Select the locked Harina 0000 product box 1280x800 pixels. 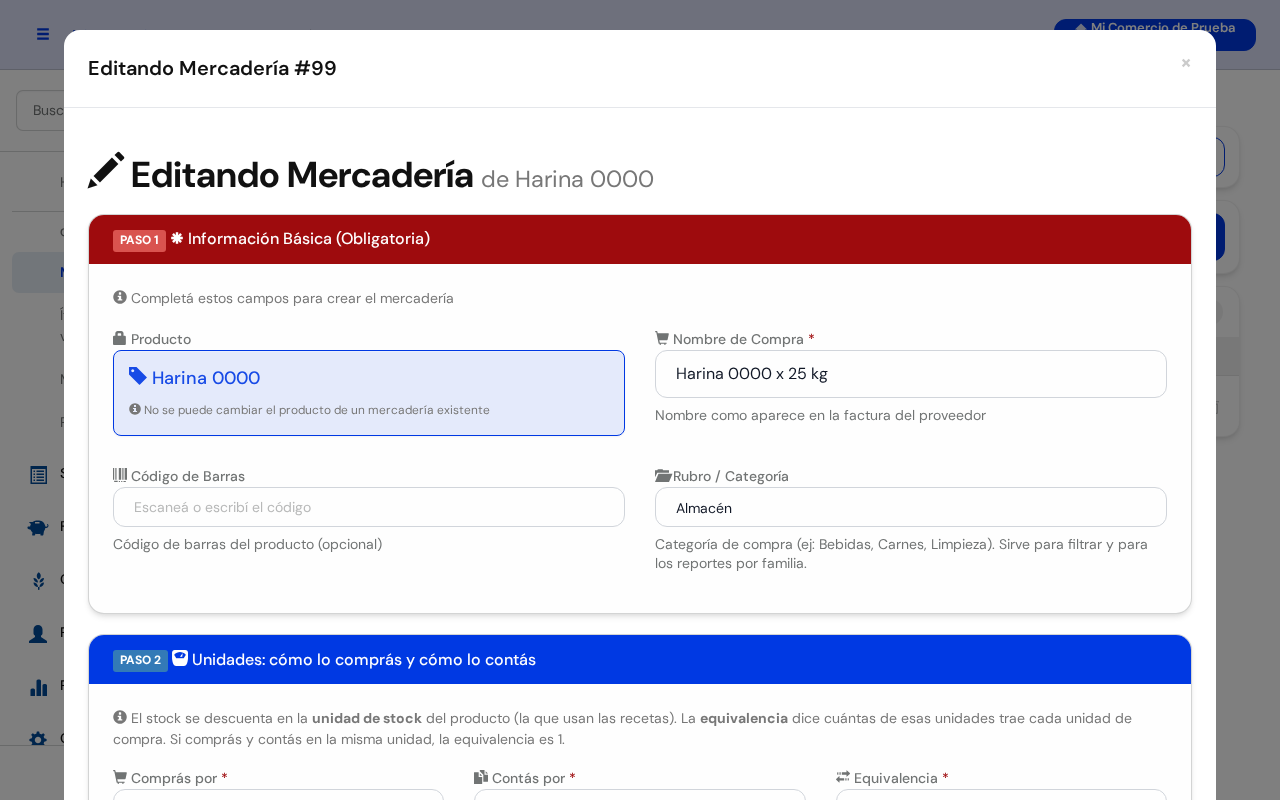point(369,393)
